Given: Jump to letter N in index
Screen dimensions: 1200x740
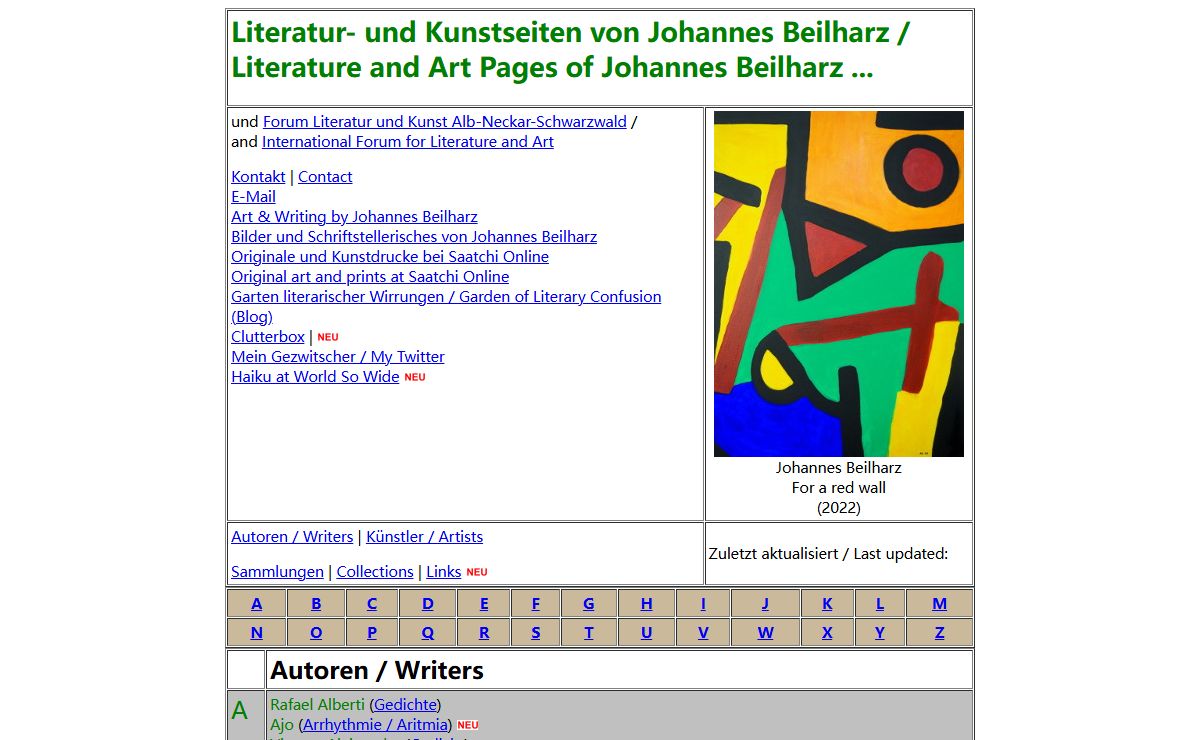Looking at the screenshot, I should point(257,633).
